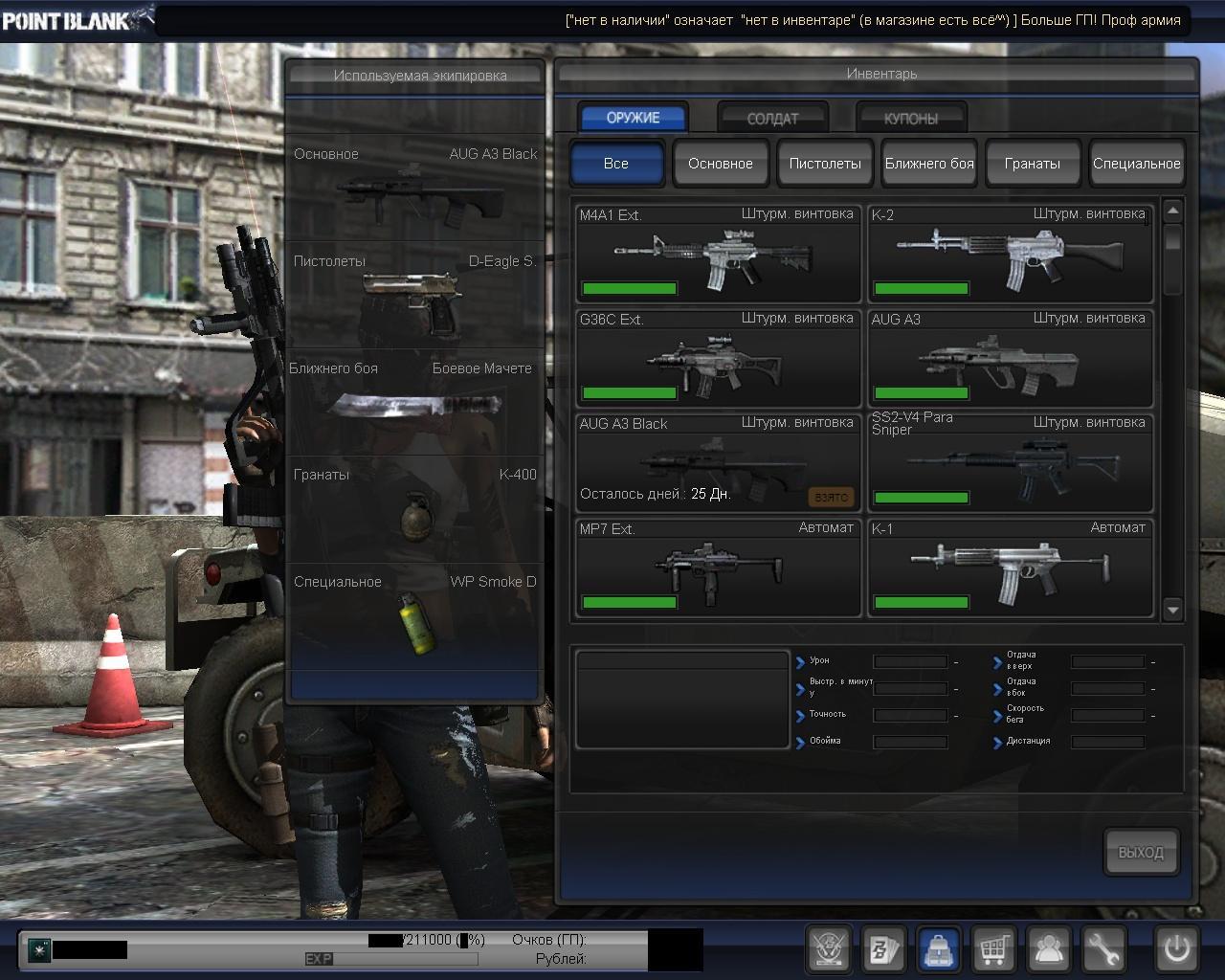Filter inventory by Гранаты
Image resolution: width=1225 pixels, height=980 pixels.
1033,163
